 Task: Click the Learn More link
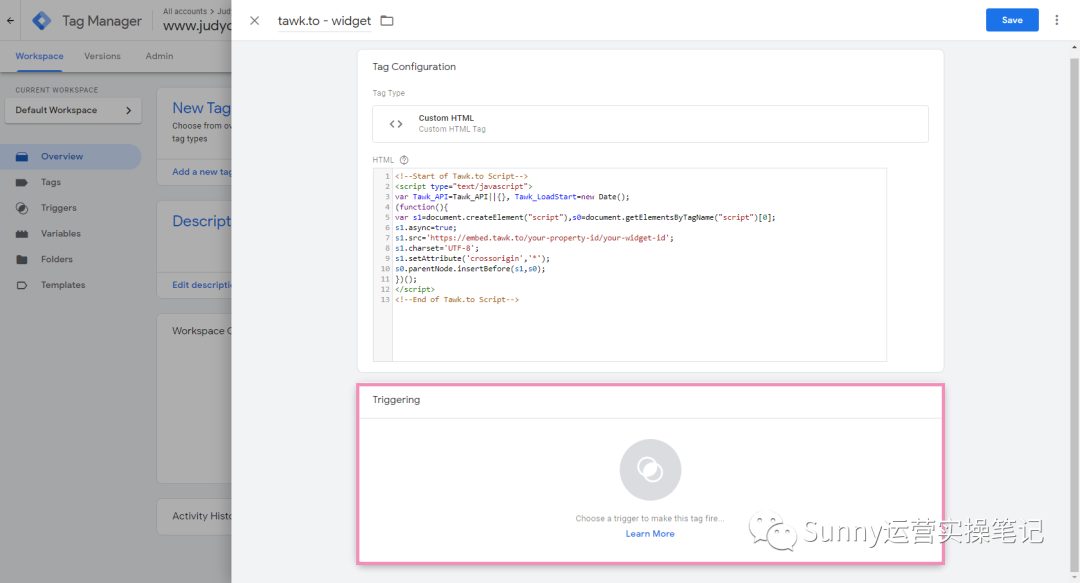click(650, 534)
